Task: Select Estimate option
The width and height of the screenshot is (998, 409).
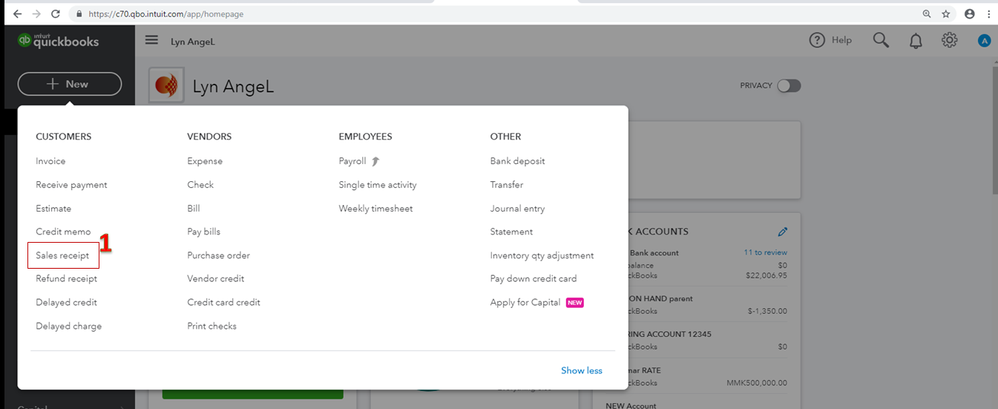Action: (53, 209)
